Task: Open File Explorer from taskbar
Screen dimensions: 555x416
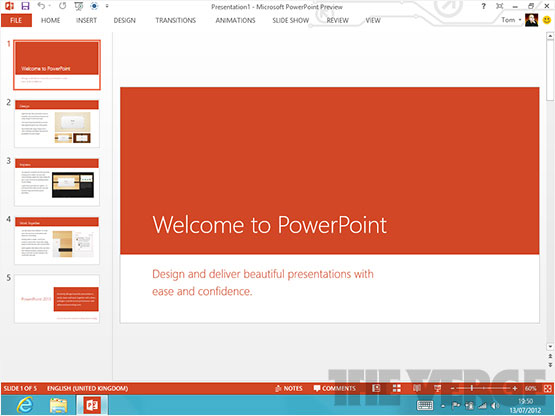Action: (58, 405)
